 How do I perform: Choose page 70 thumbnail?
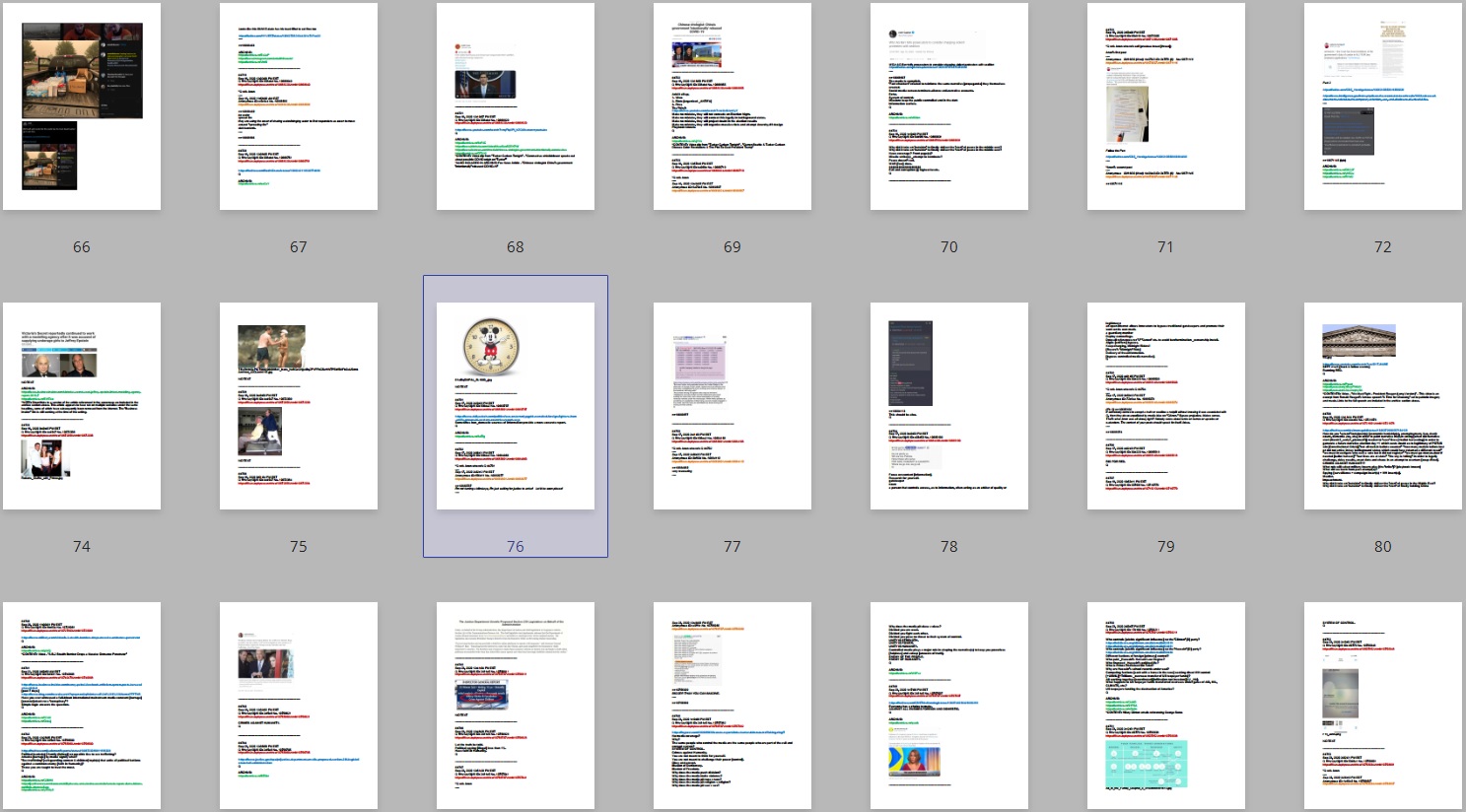click(949, 106)
